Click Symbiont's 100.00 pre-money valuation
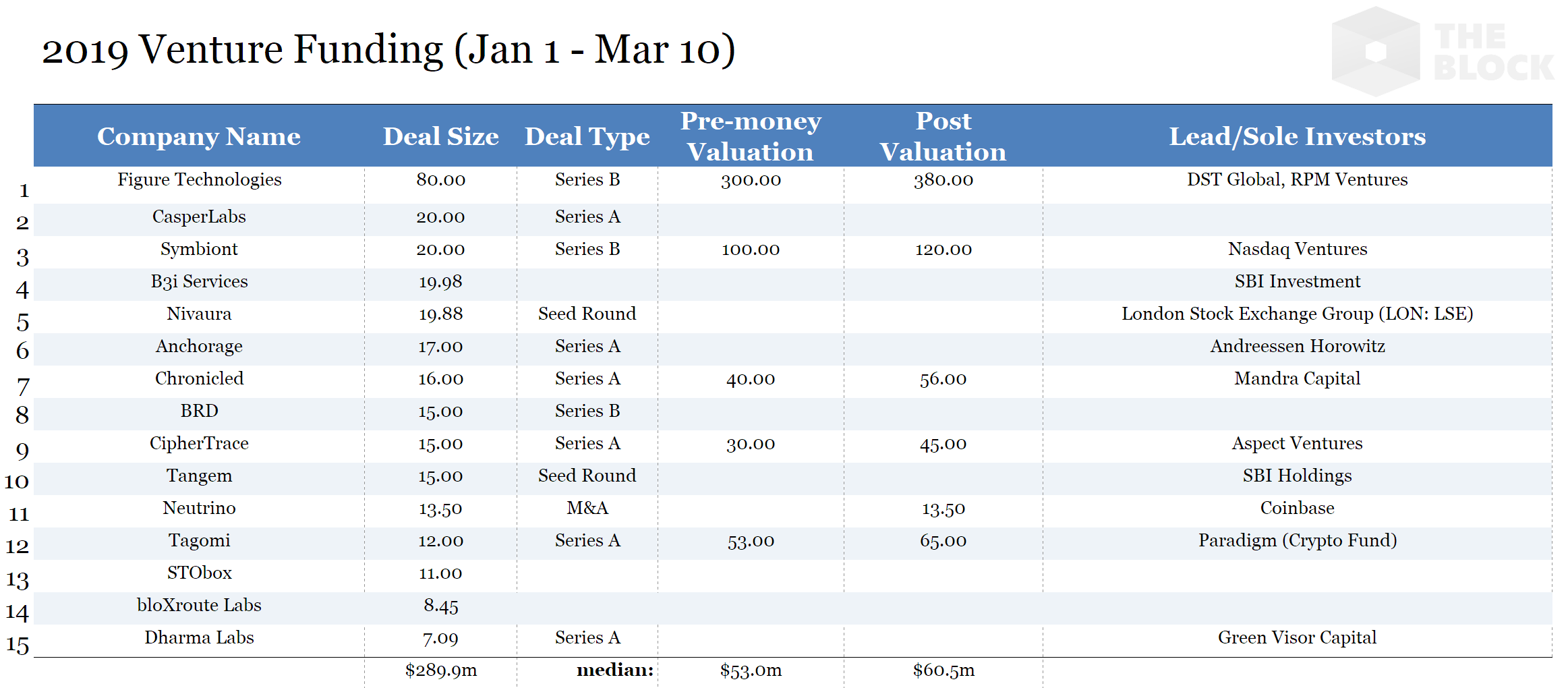 [750, 250]
